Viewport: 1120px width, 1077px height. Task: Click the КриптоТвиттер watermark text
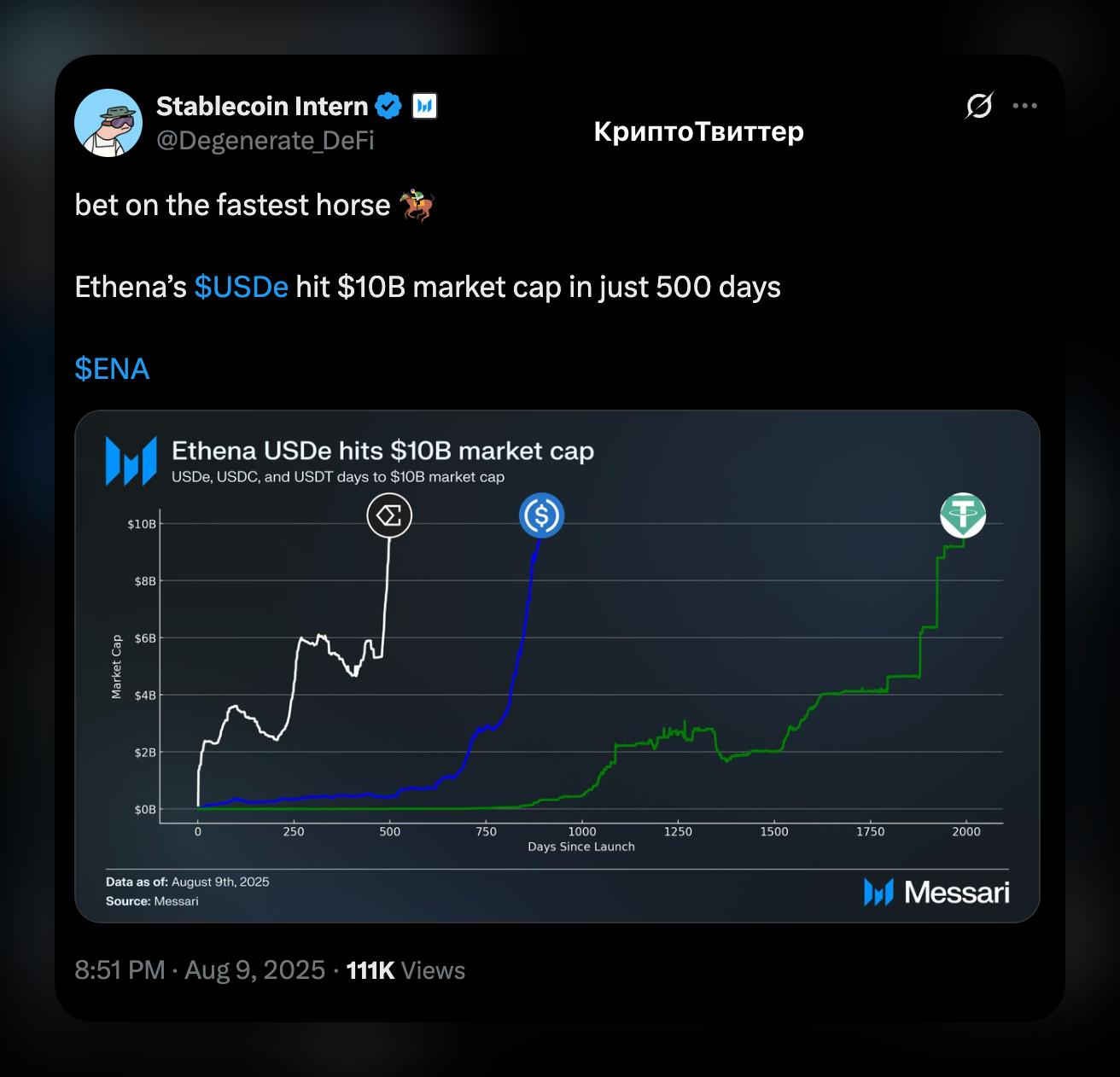[698, 131]
